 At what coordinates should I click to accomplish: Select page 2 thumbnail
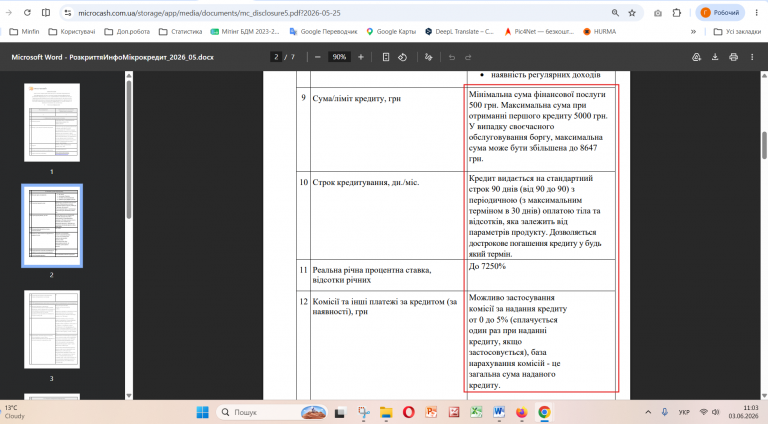click(52, 226)
